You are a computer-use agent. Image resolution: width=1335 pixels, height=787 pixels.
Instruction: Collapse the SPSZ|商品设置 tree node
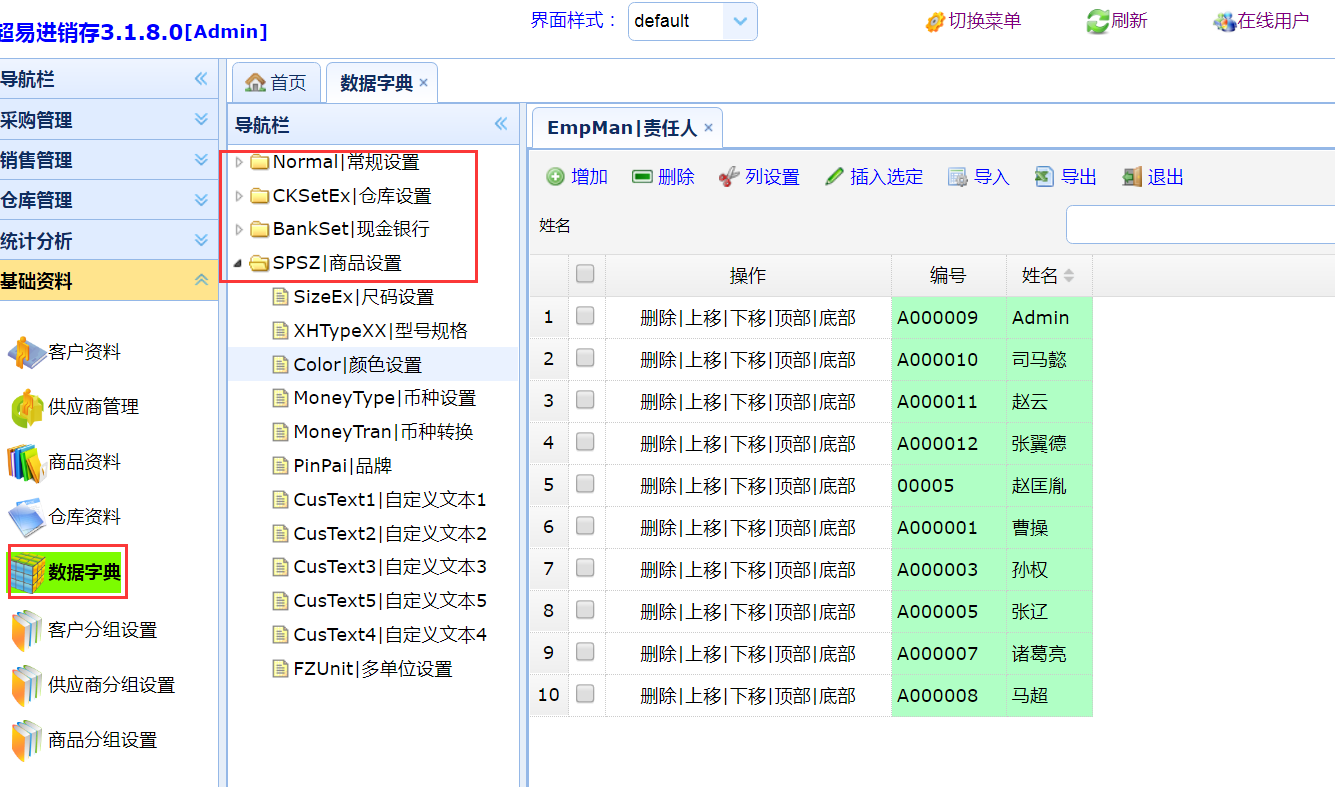pos(238,264)
